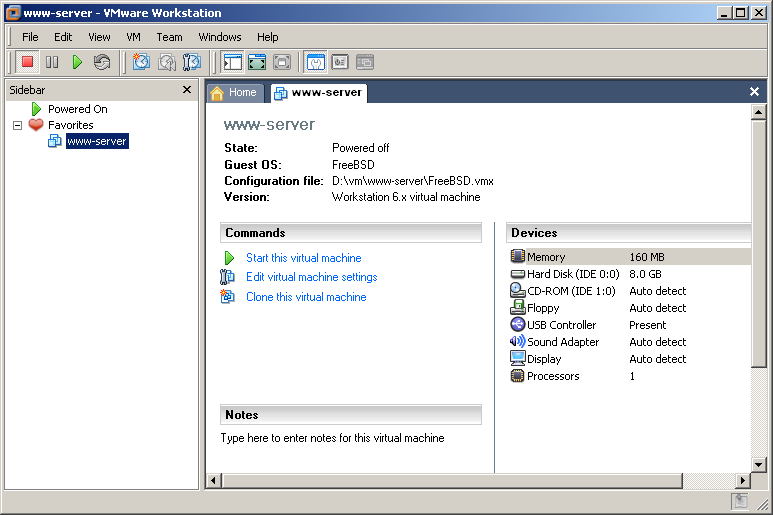Click the CD-ROM disc icon

(x=517, y=290)
